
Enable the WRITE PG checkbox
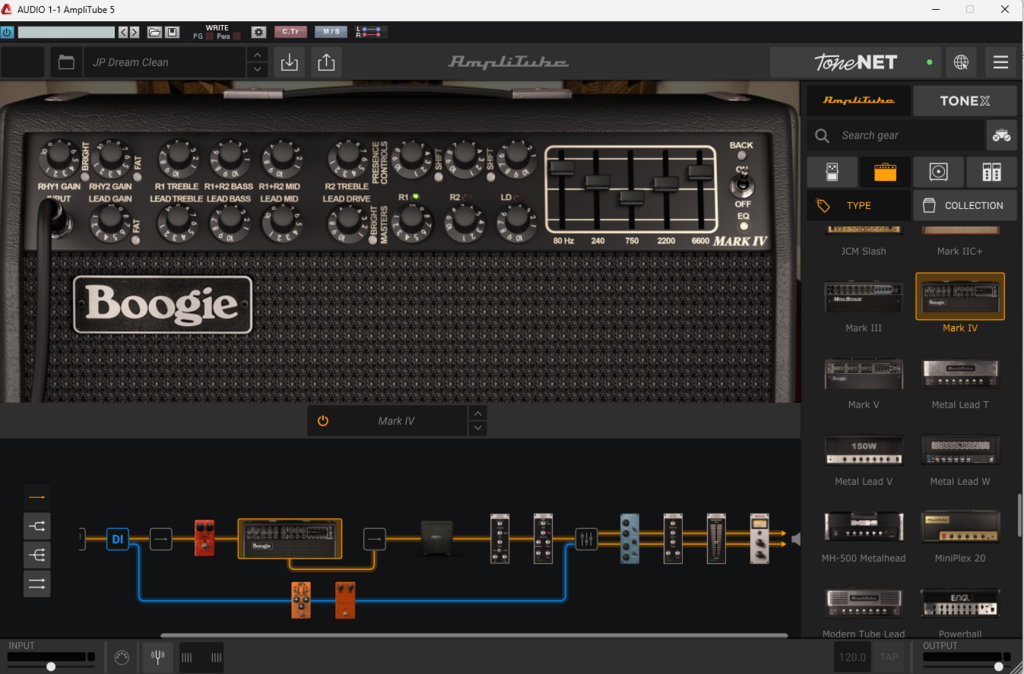[209, 37]
